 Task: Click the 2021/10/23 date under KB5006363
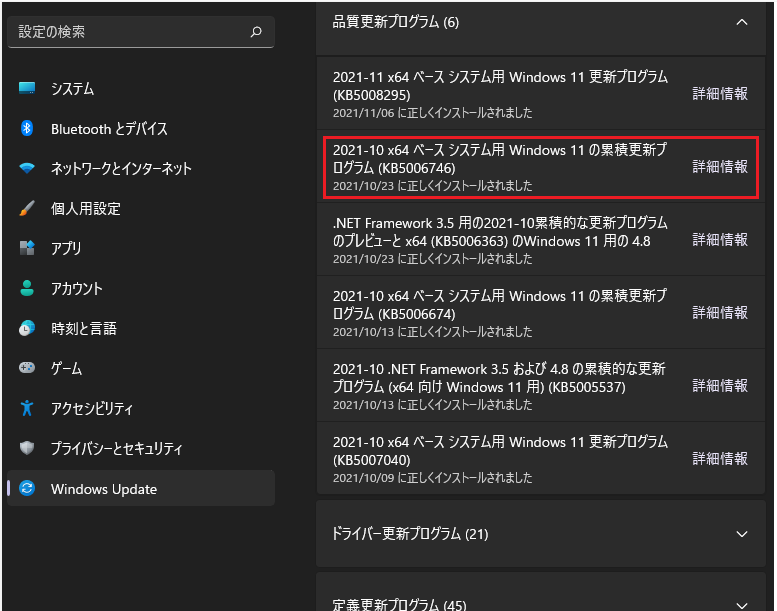coord(433,259)
